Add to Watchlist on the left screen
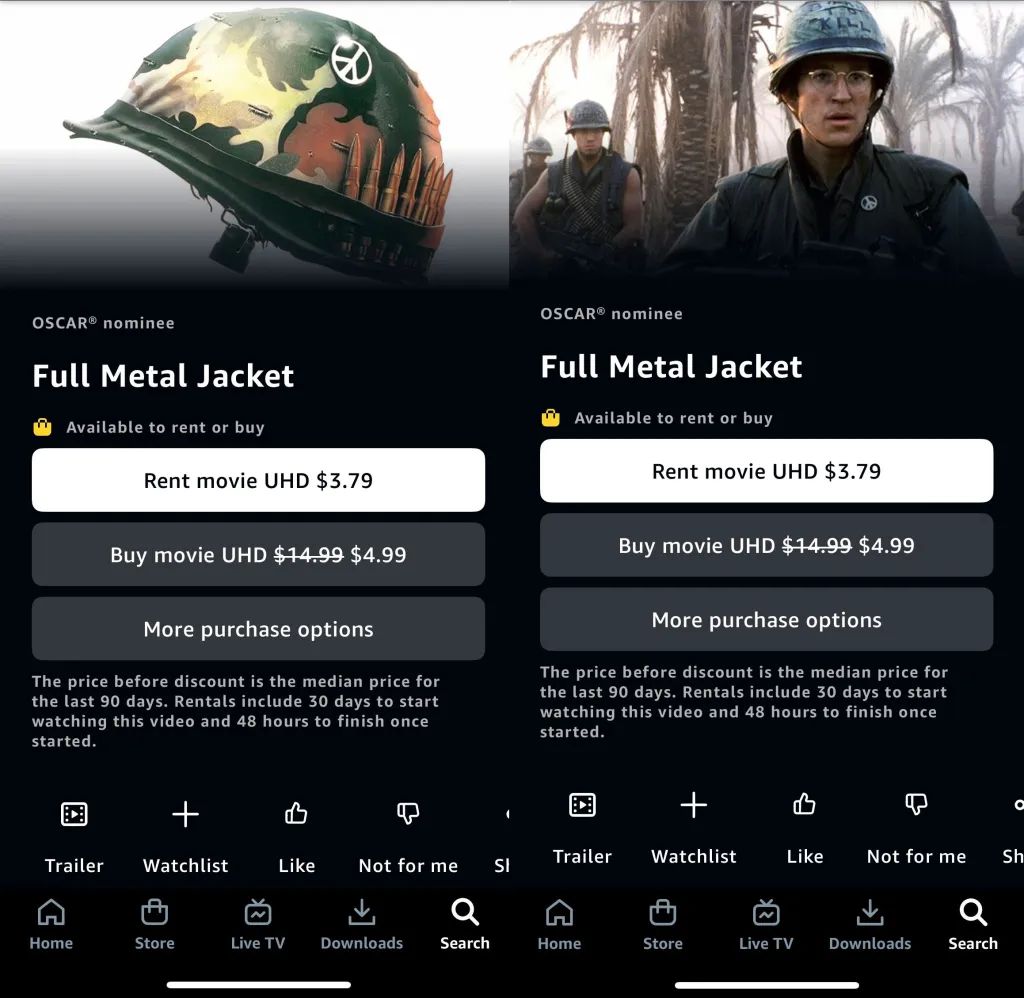 click(x=185, y=814)
